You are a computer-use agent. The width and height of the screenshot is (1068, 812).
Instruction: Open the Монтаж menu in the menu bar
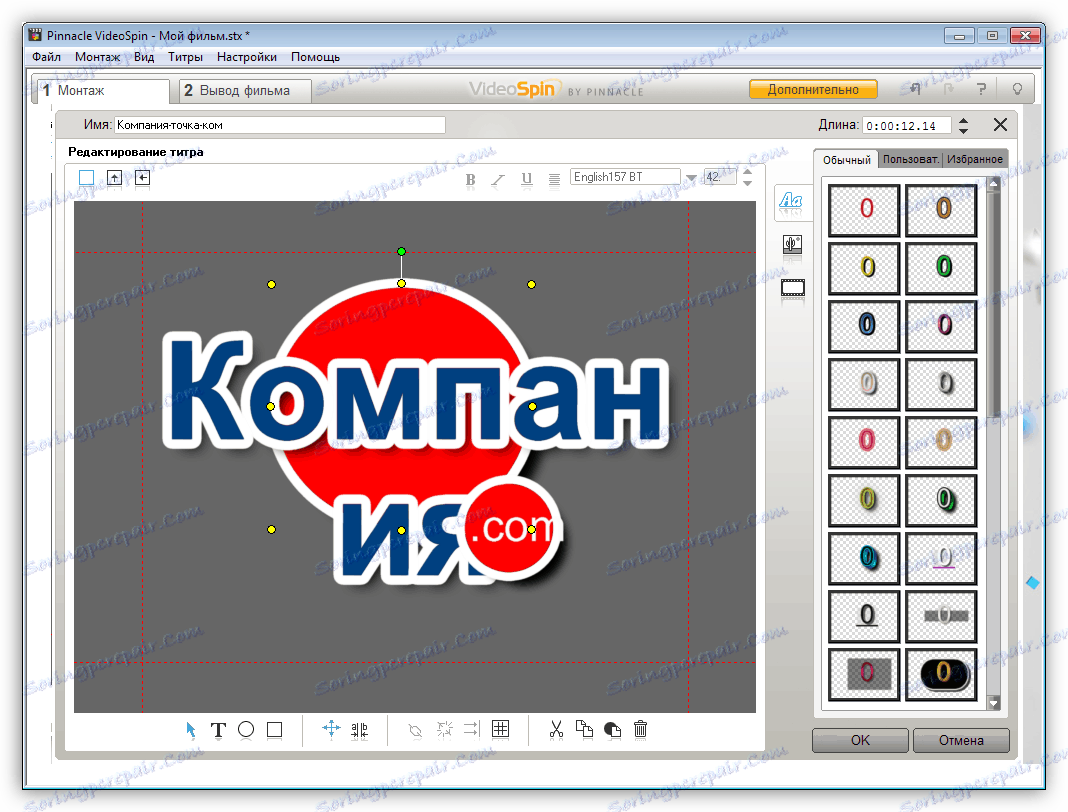97,57
